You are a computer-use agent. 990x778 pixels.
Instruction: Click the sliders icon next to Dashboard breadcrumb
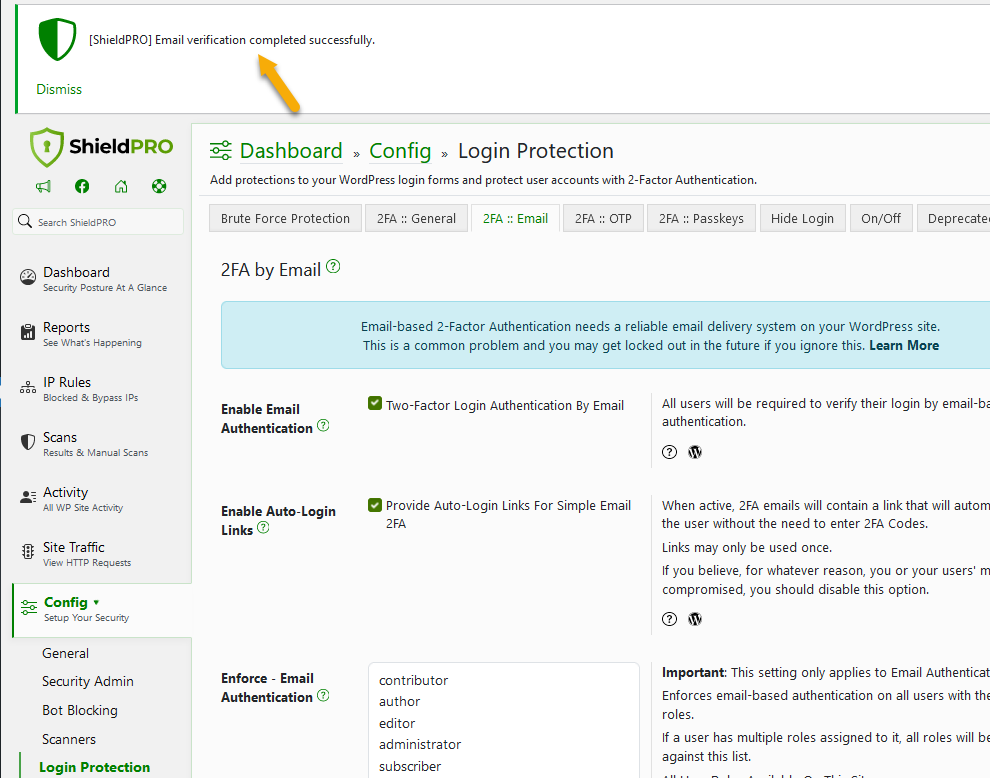[220, 150]
